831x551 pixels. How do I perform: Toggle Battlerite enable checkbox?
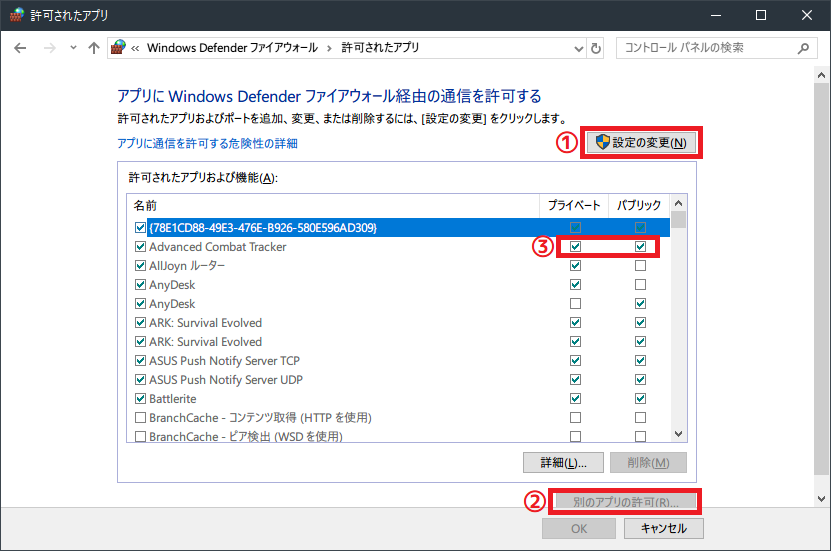point(140,399)
